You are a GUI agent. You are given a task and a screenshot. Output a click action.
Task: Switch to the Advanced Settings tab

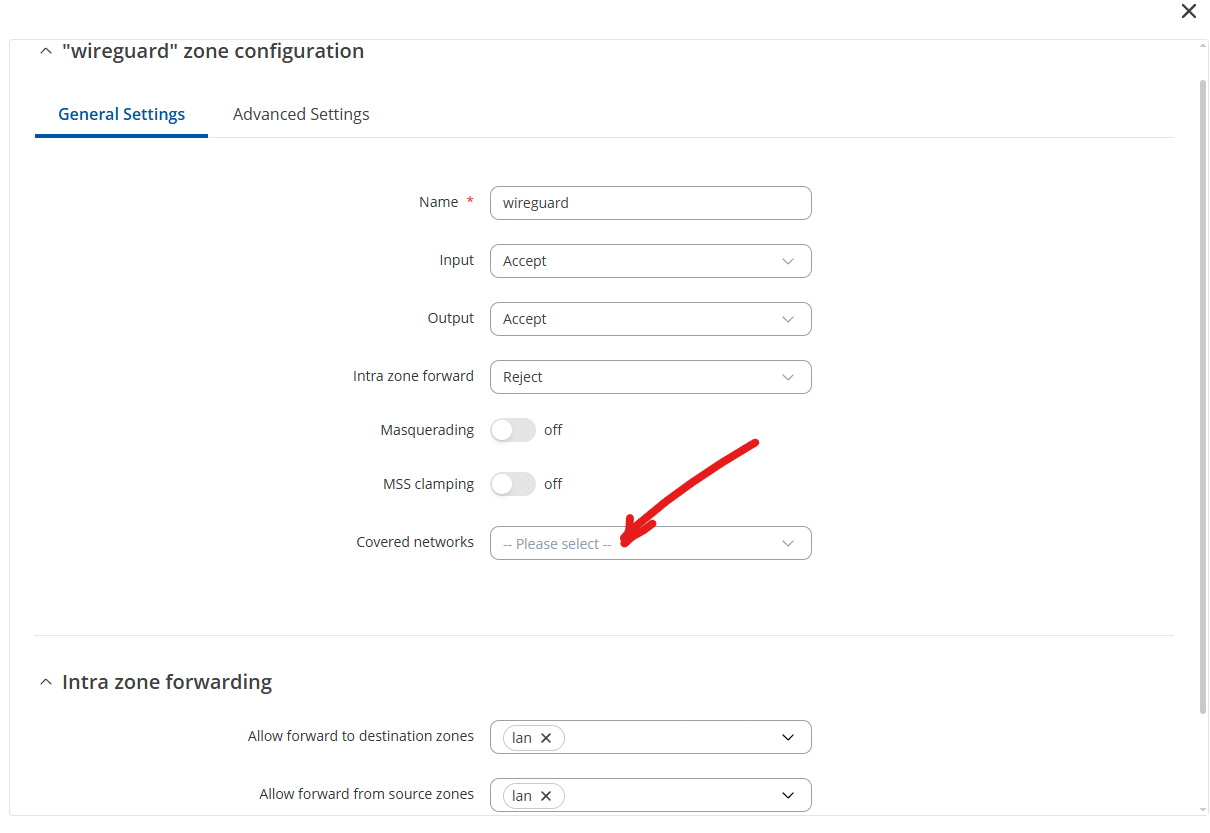click(x=301, y=114)
